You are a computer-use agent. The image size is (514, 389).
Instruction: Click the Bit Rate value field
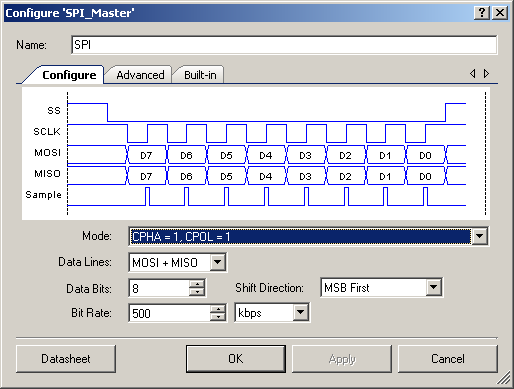pos(170,313)
